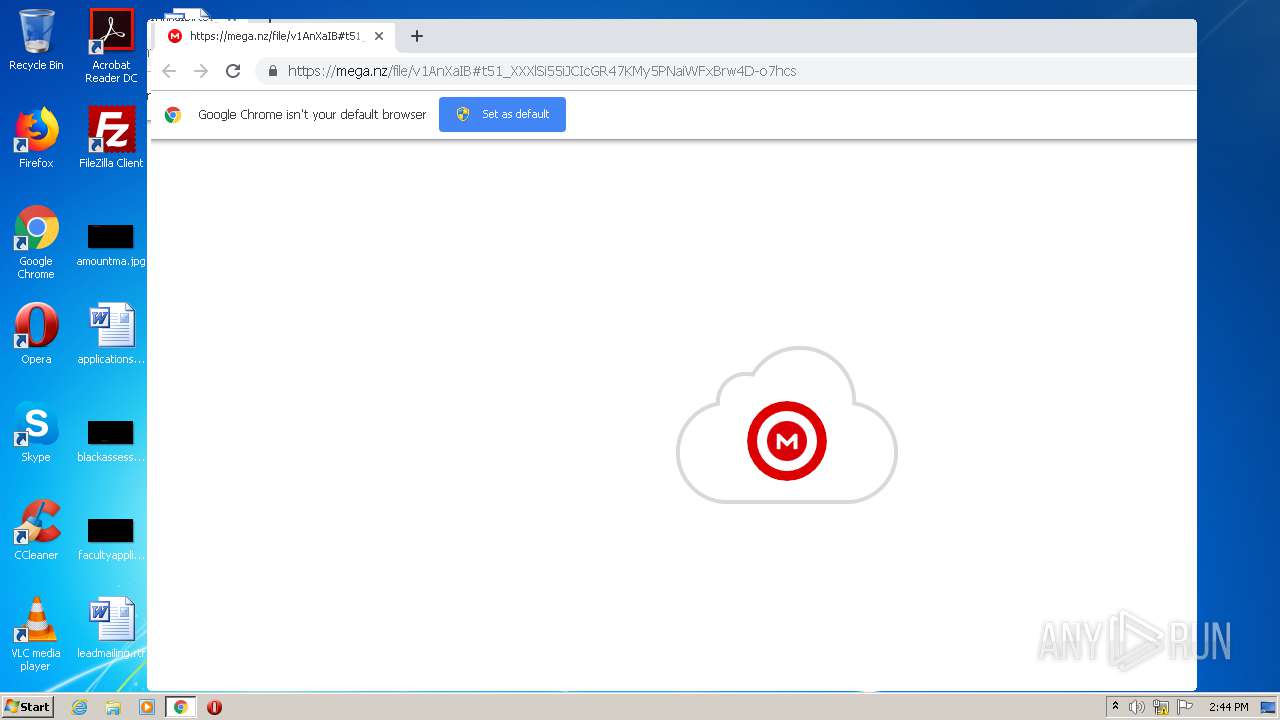Launch FileZilla Client shortcut
1280x720 pixels.
[111, 138]
